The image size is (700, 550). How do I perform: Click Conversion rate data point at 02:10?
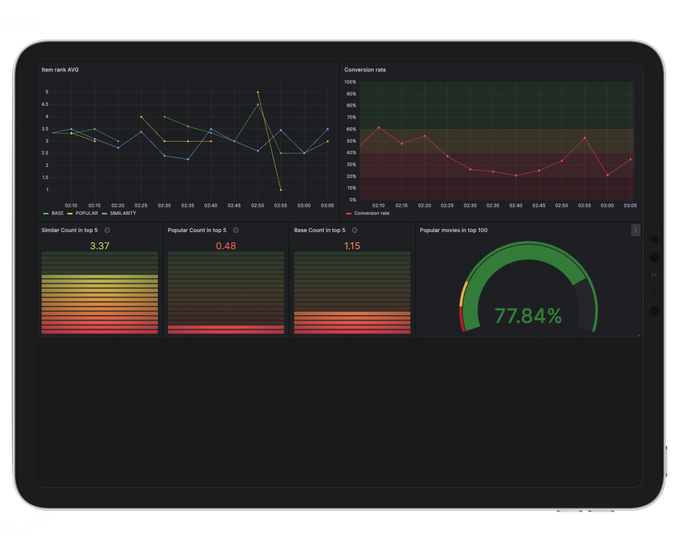pos(378,127)
